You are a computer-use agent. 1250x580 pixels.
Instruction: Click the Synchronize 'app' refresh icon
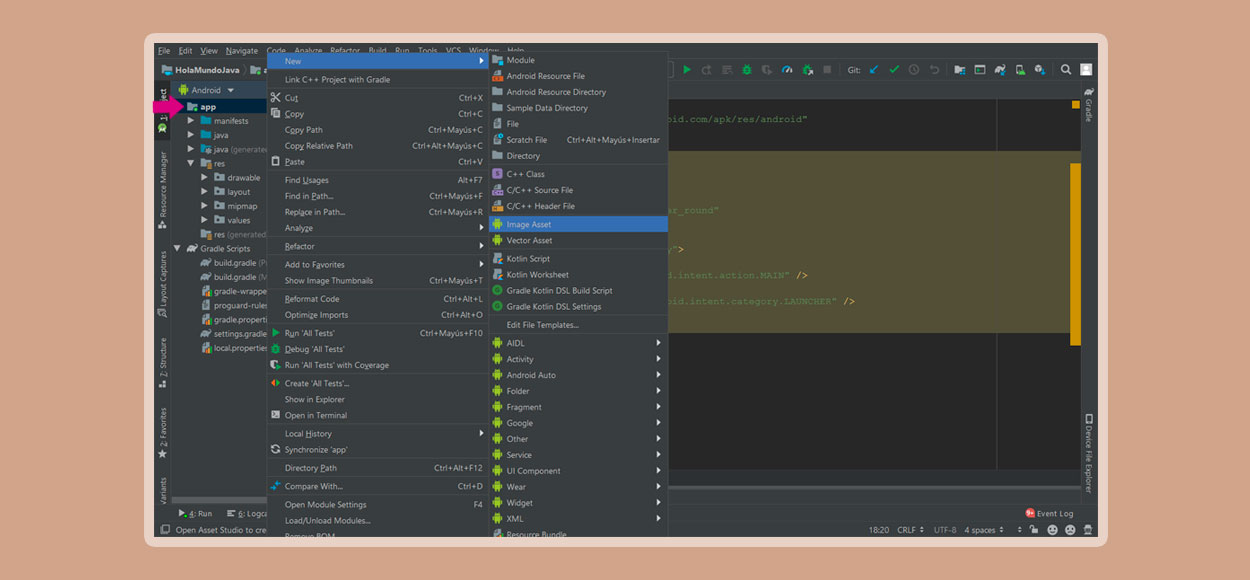(276, 450)
